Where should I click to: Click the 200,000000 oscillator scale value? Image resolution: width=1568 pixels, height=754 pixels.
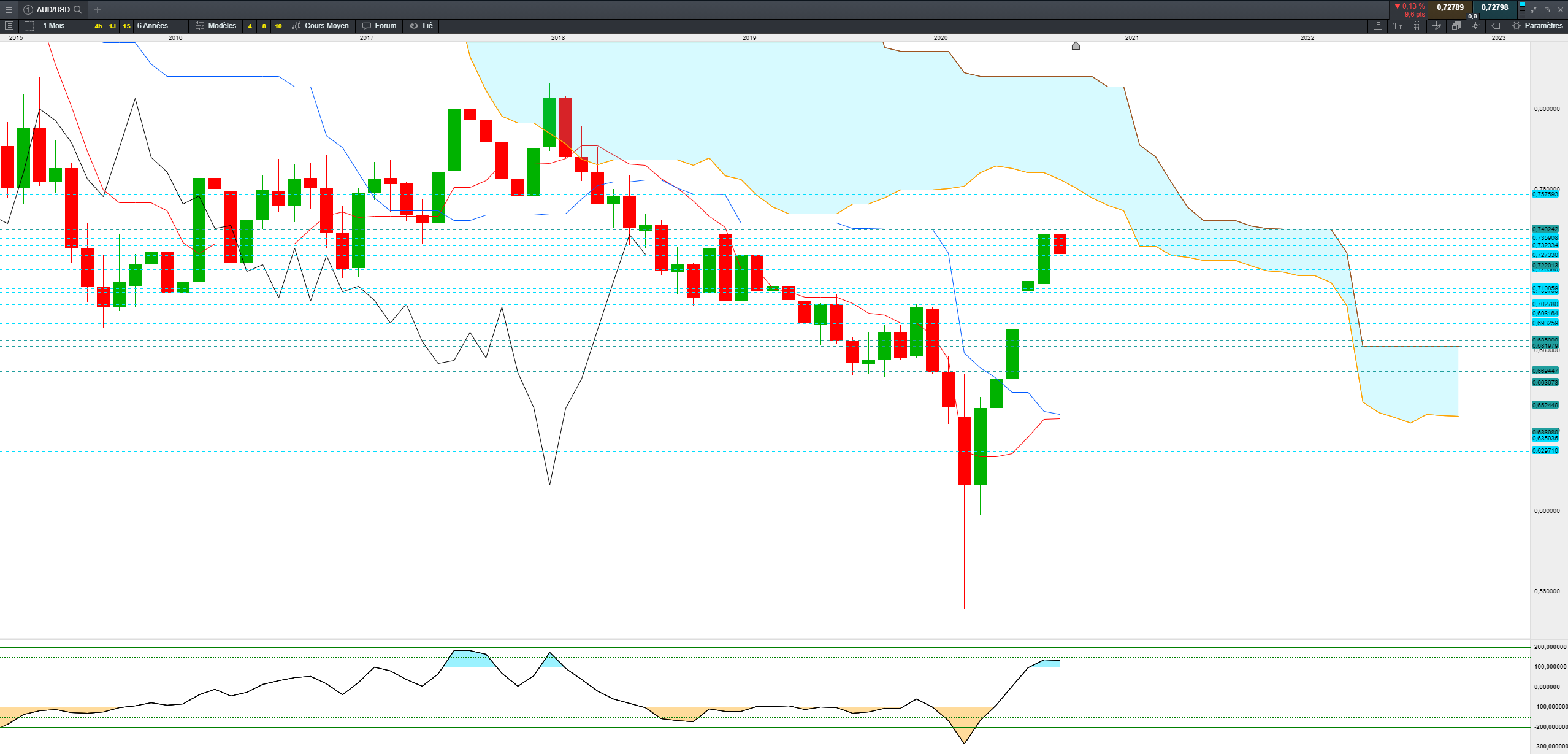click(x=1550, y=647)
